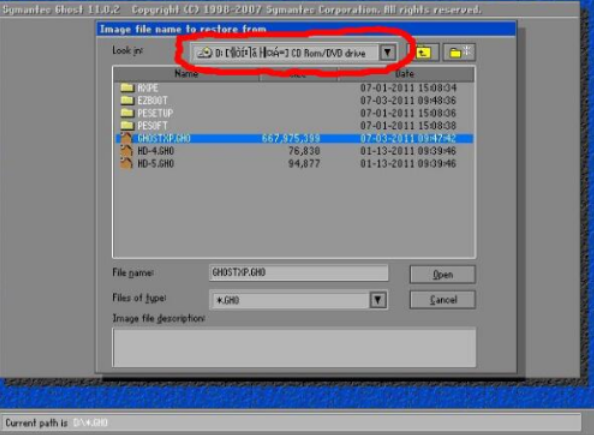Viewport: 594px width, 435px height.
Task: Click the Open button
Action: point(442,274)
